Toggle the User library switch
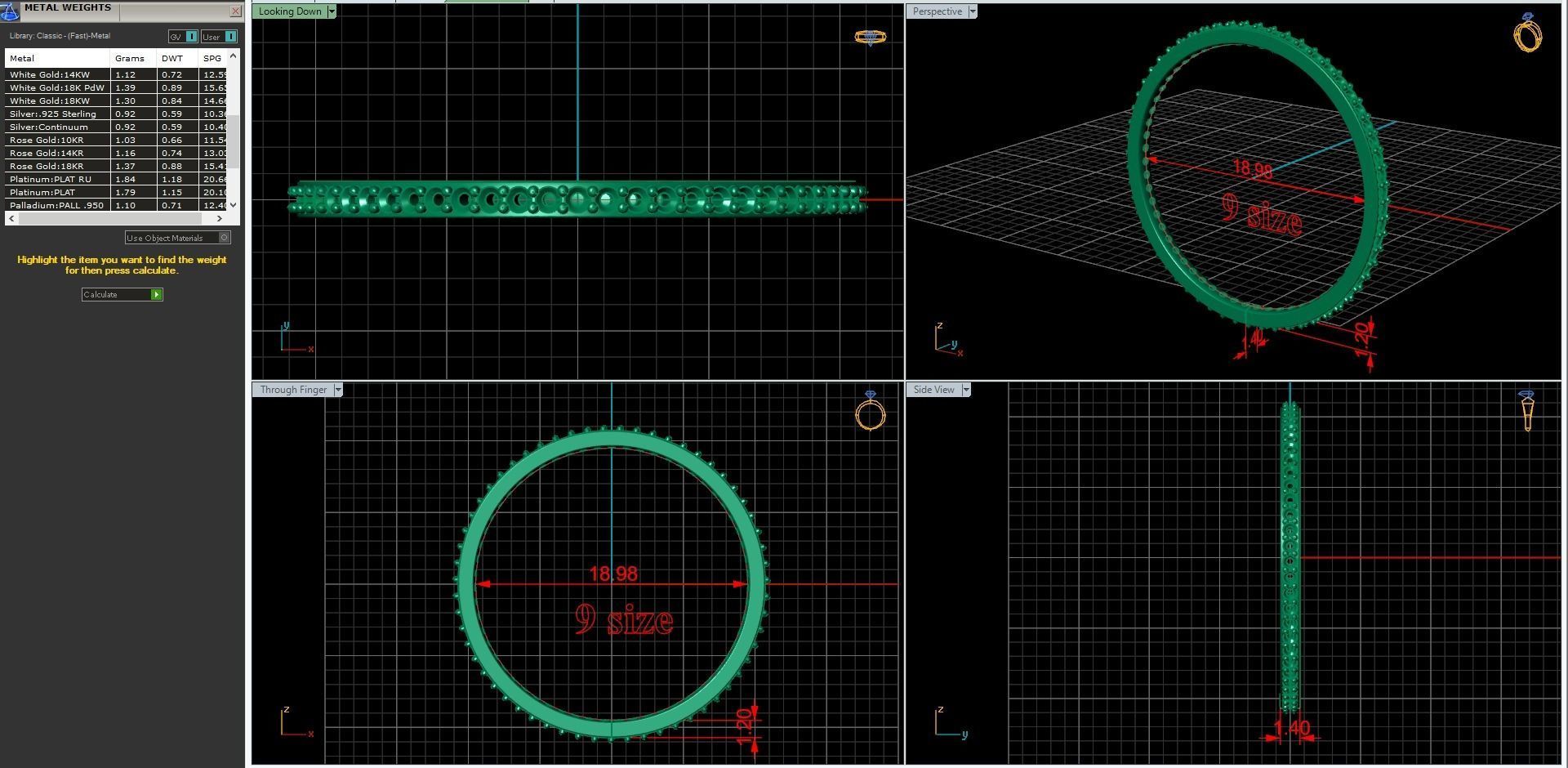1568x768 pixels. point(219,37)
